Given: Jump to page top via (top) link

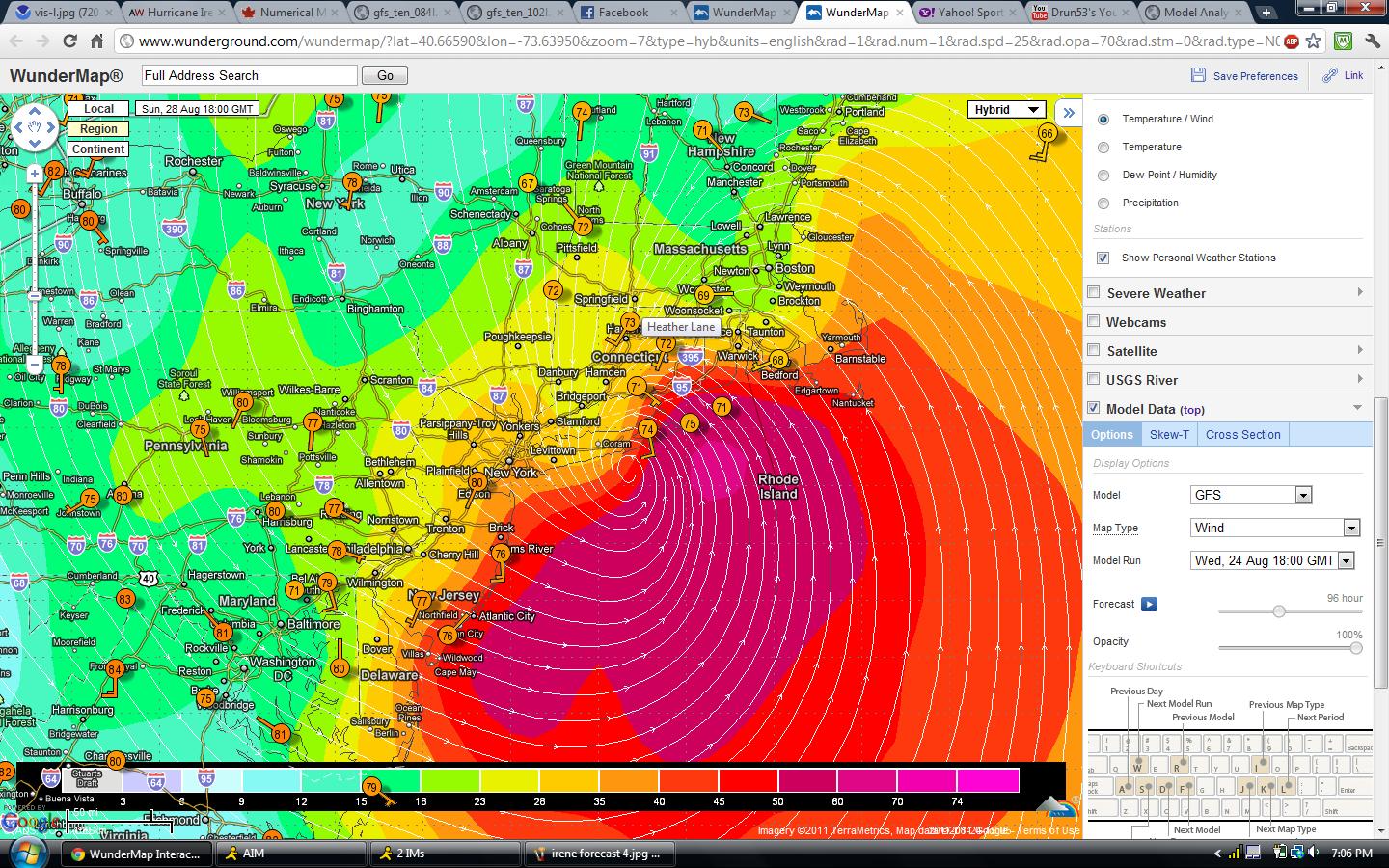Looking at the screenshot, I should [1192, 410].
